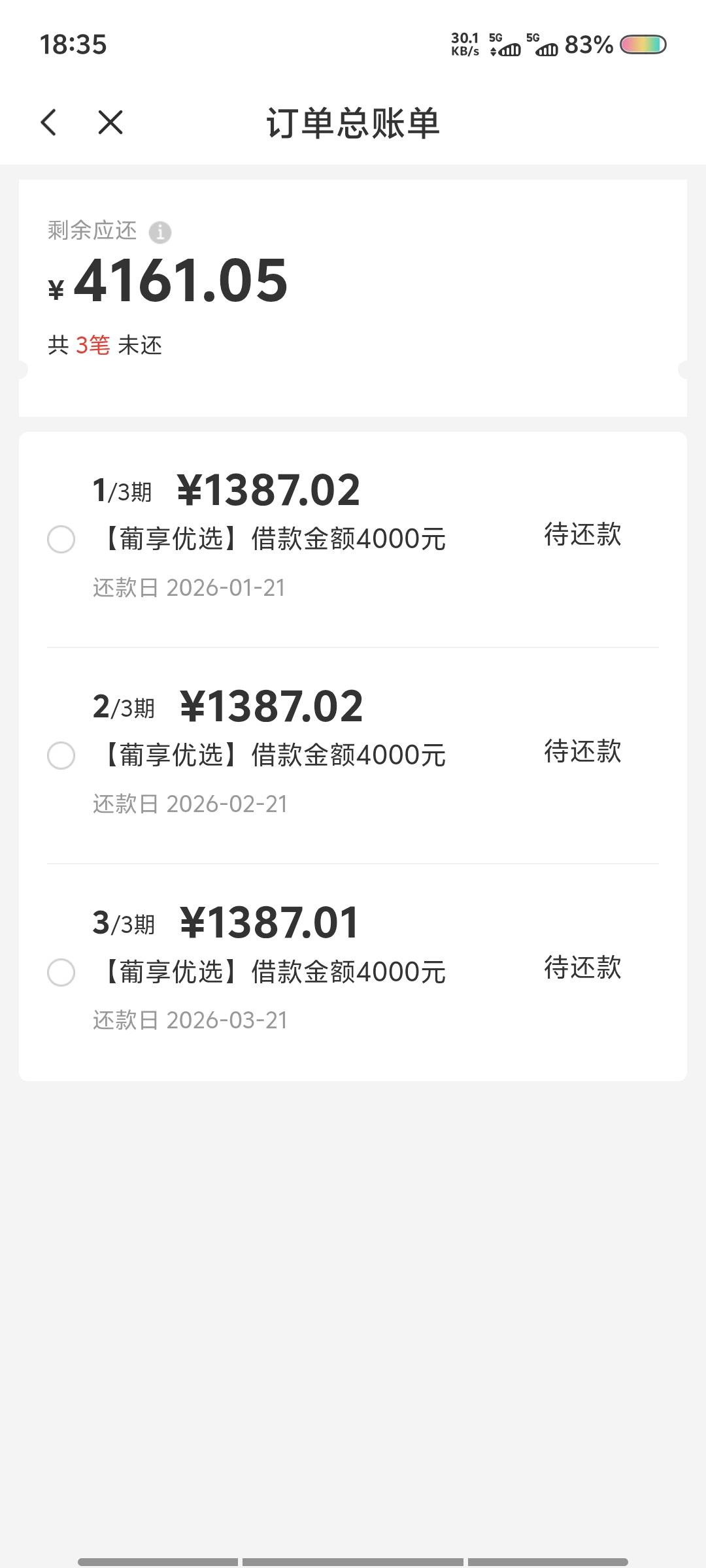706x1568 pixels.
Task: Tap 待还款 status for 3/3期
Action: pyautogui.click(x=582, y=968)
